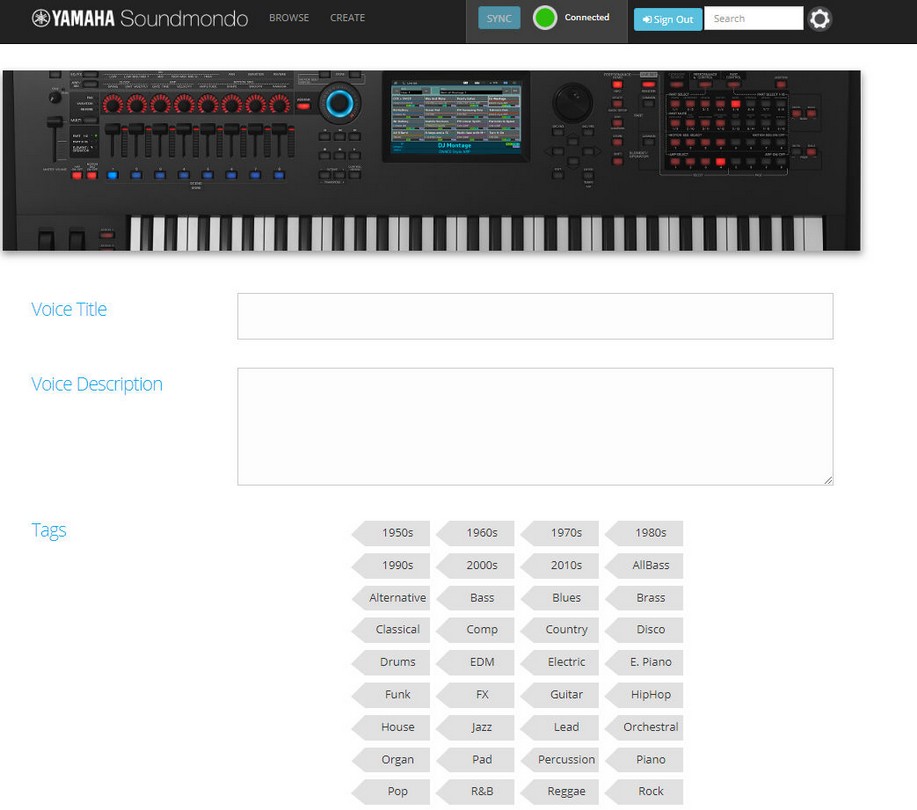The image size is (917, 810).
Task: Open the CREATE menu
Action: click(347, 18)
